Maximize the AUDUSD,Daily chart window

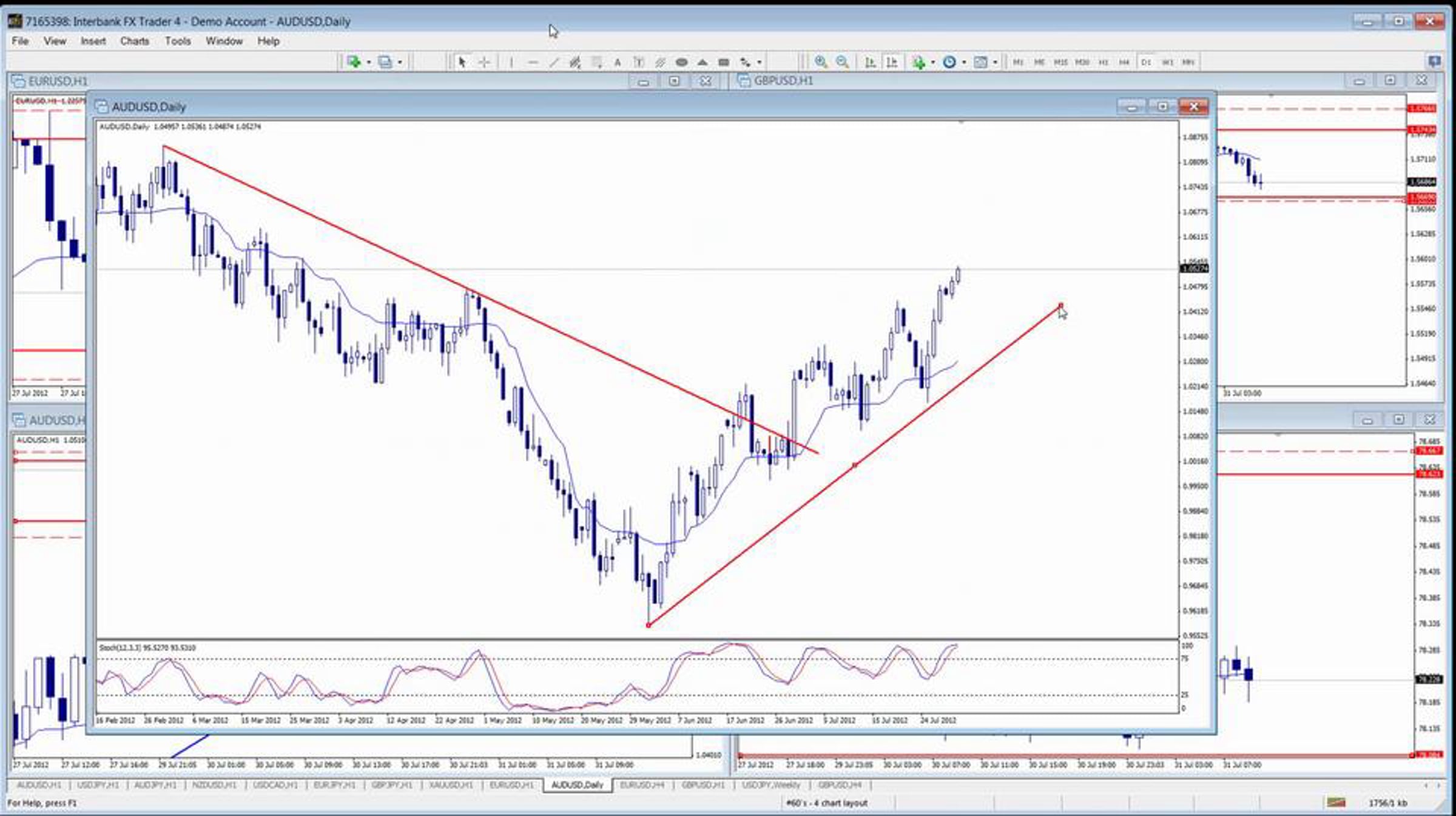coord(1162,107)
